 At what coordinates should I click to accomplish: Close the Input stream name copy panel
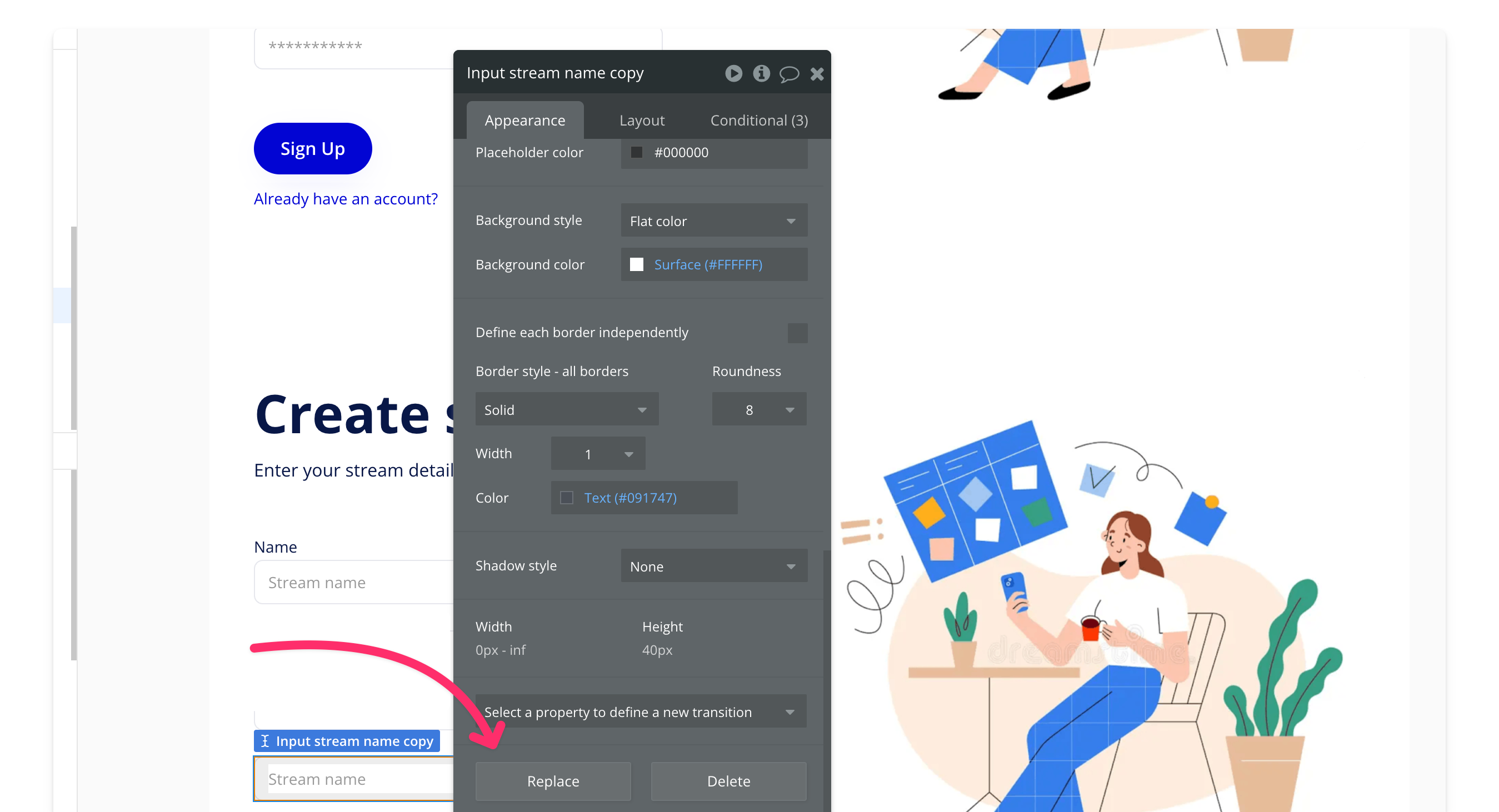pyautogui.click(x=816, y=74)
